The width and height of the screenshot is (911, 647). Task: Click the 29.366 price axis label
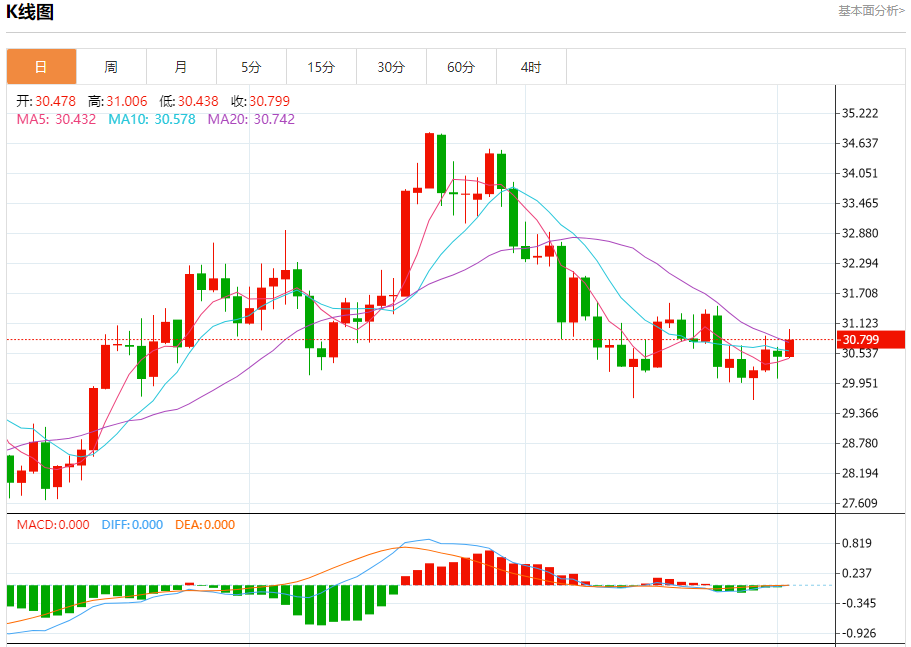pos(860,414)
